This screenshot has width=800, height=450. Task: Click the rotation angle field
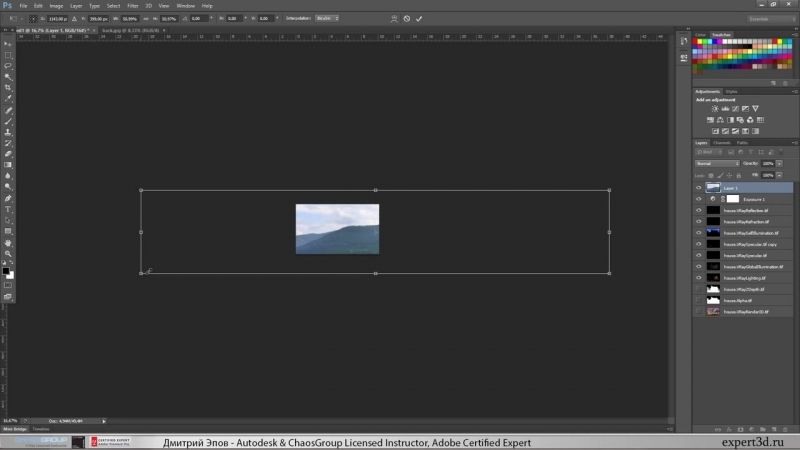pos(198,19)
